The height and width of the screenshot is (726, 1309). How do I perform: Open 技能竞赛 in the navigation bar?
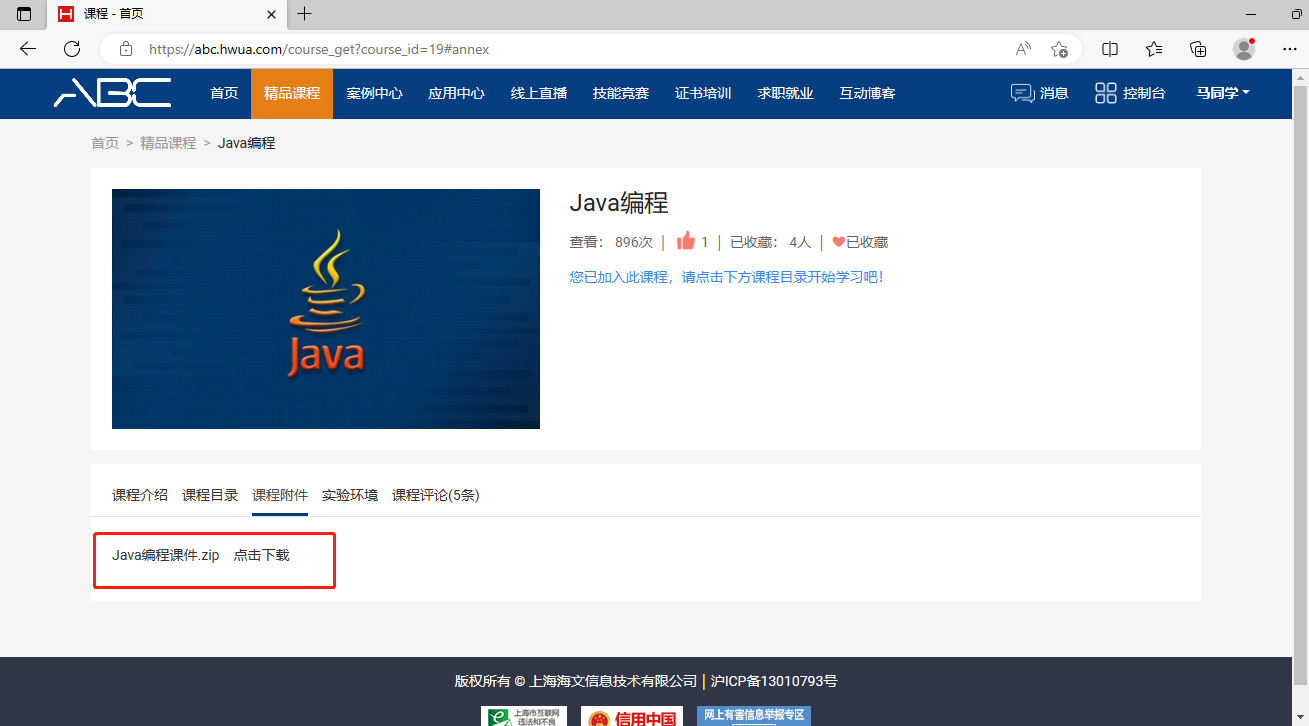coord(621,93)
